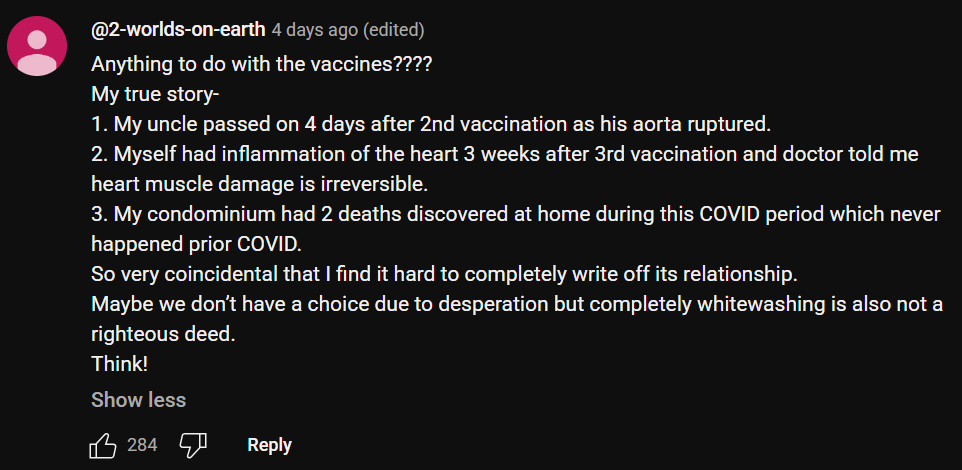This screenshot has height=470, width=962.
Task: Click the word "Think!"
Action: coord(119,365)
